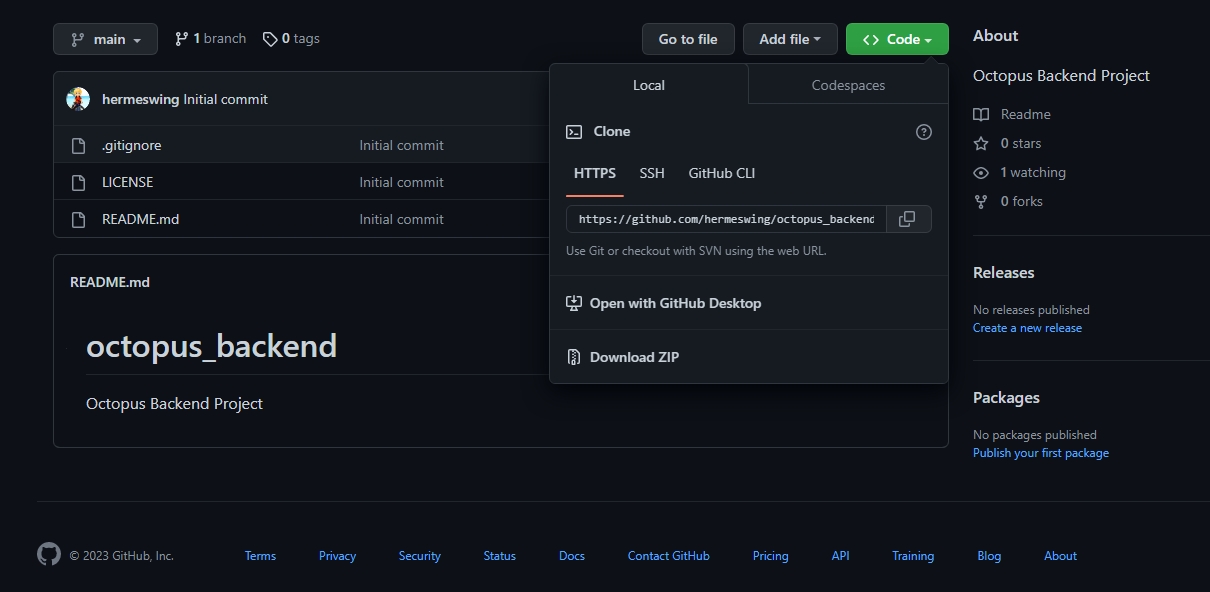The width and height of the screenshot is (1210, 592).
Task: Click Initial commit message for README.md row
Action: click(x=402, y=220)
